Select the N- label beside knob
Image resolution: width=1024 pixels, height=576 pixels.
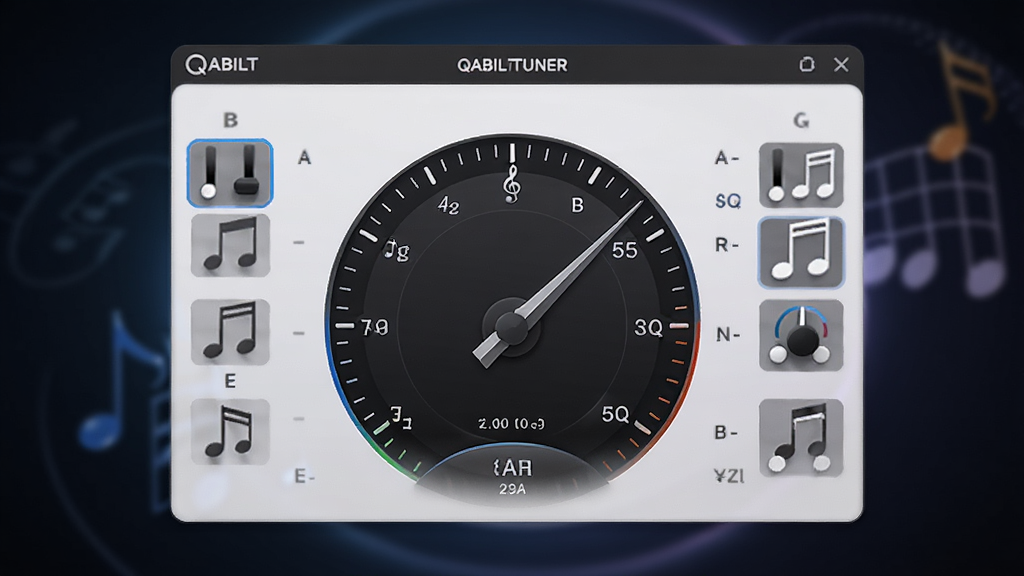coord(728,335)
